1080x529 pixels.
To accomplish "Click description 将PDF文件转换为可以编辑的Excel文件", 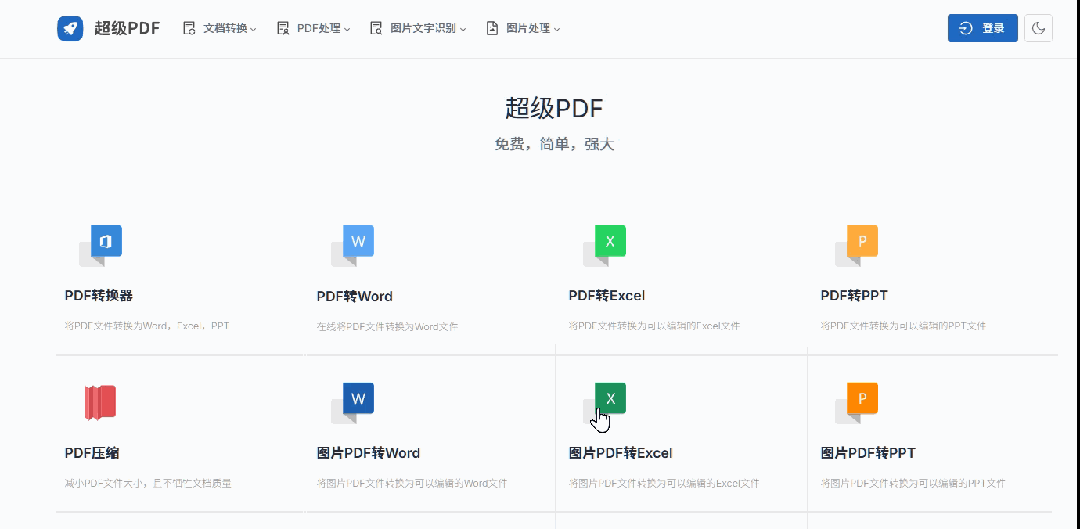I will click(x=654, y=326).
